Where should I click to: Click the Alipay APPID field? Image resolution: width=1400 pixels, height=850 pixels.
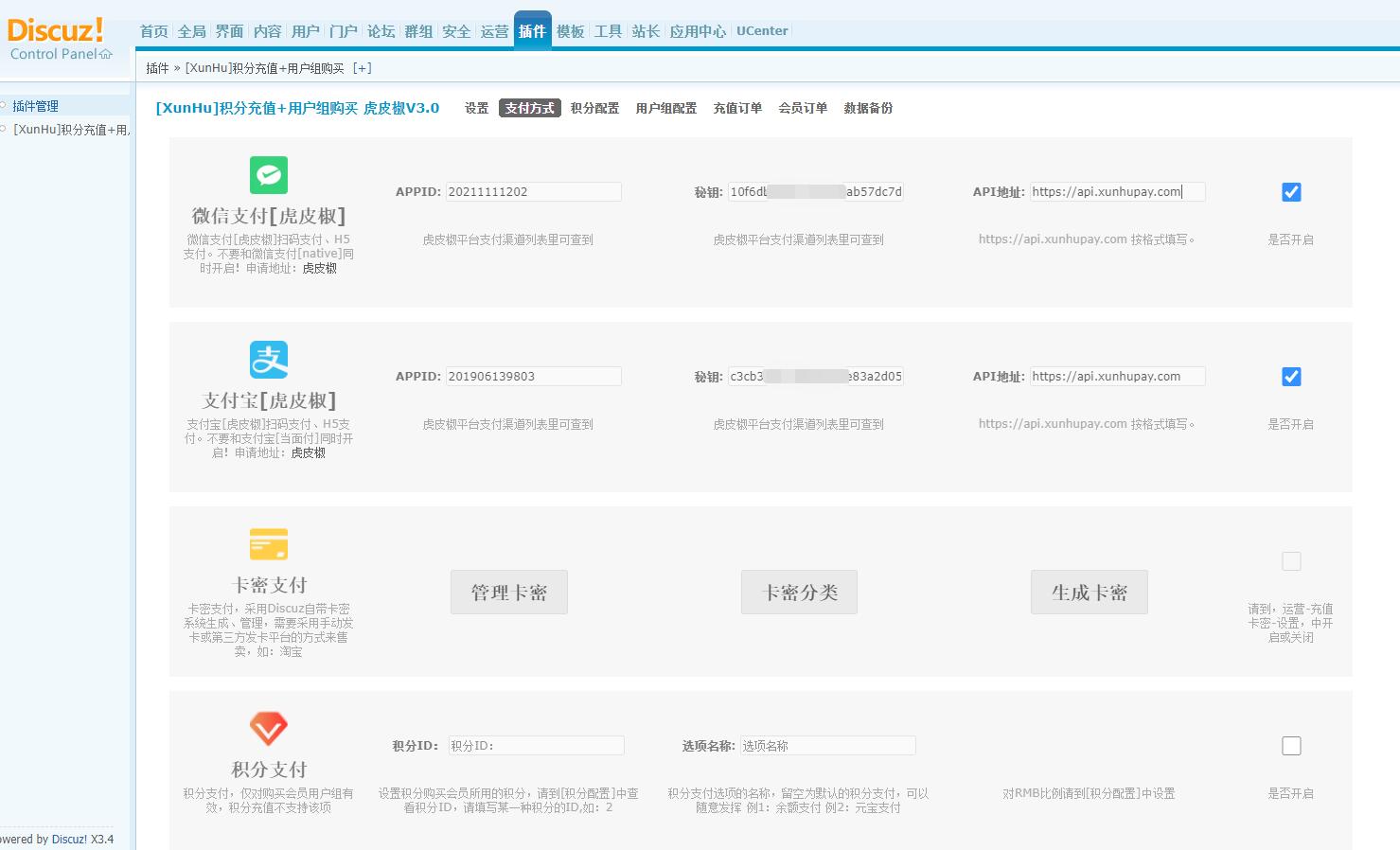click(533, 377)
